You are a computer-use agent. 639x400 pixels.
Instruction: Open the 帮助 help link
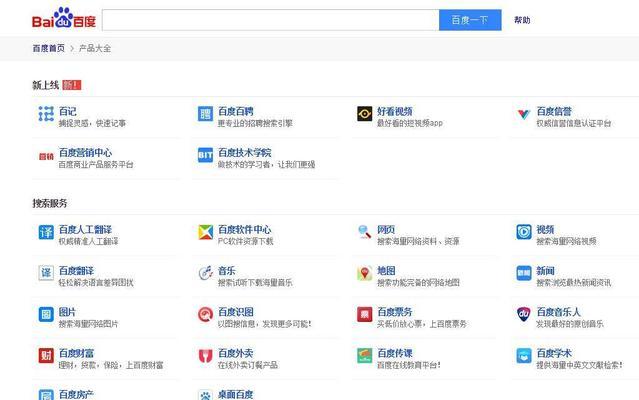[x=522, y=20]
